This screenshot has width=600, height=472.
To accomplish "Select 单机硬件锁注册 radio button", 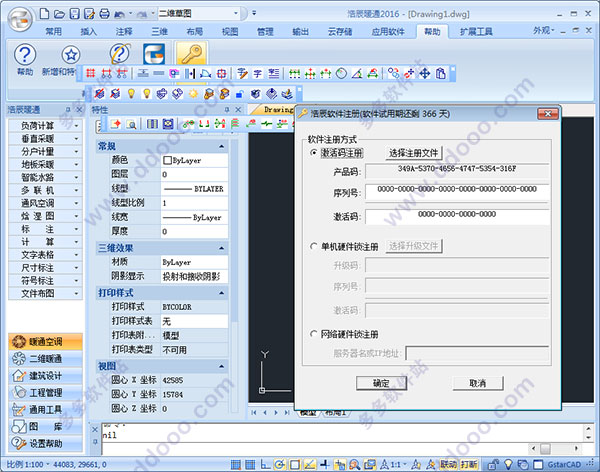I will point(314,246).
